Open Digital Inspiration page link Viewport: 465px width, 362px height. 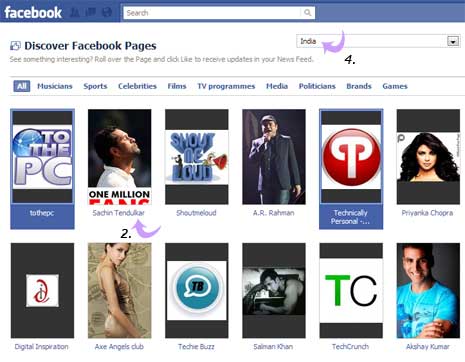pos(41,347)
